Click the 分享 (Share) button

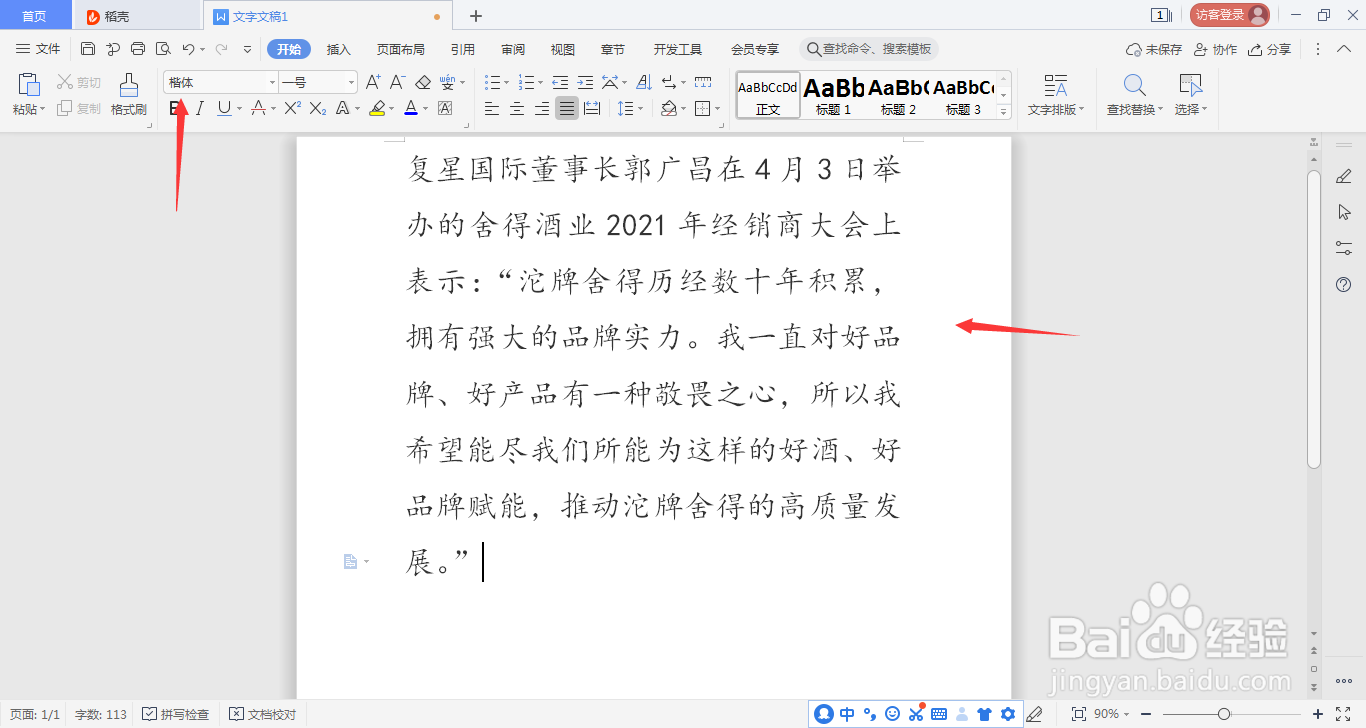[x=1270, y=48]
